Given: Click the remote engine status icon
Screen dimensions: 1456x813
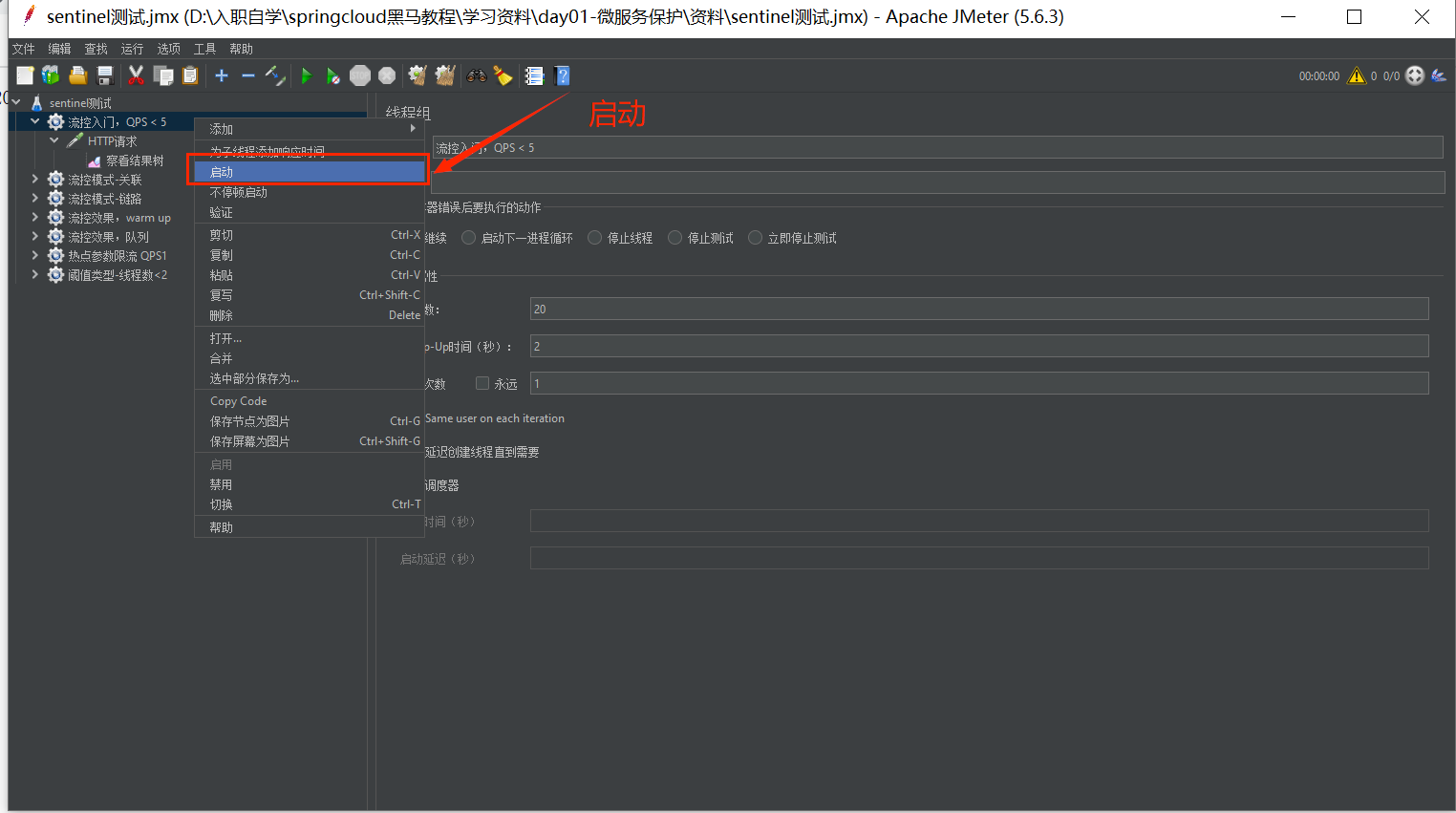Looking at the screenshot, I should click(1415, 75).
